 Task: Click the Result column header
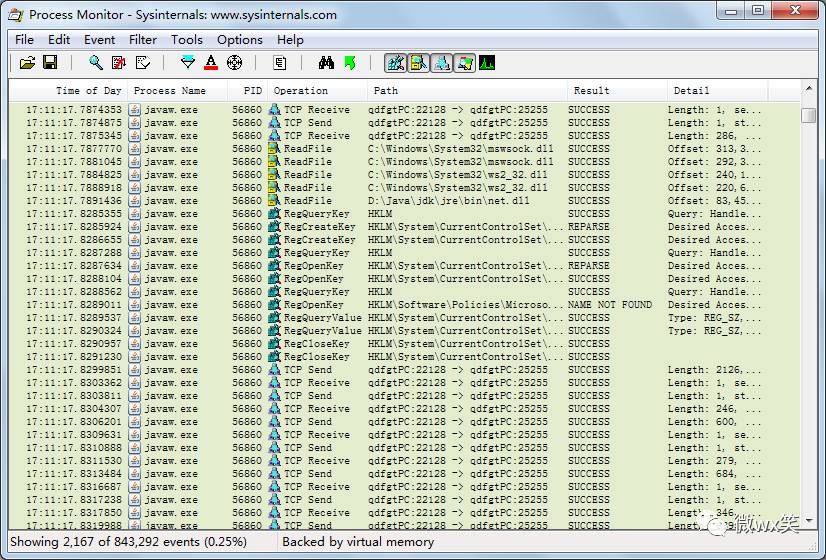pos(617,91)
